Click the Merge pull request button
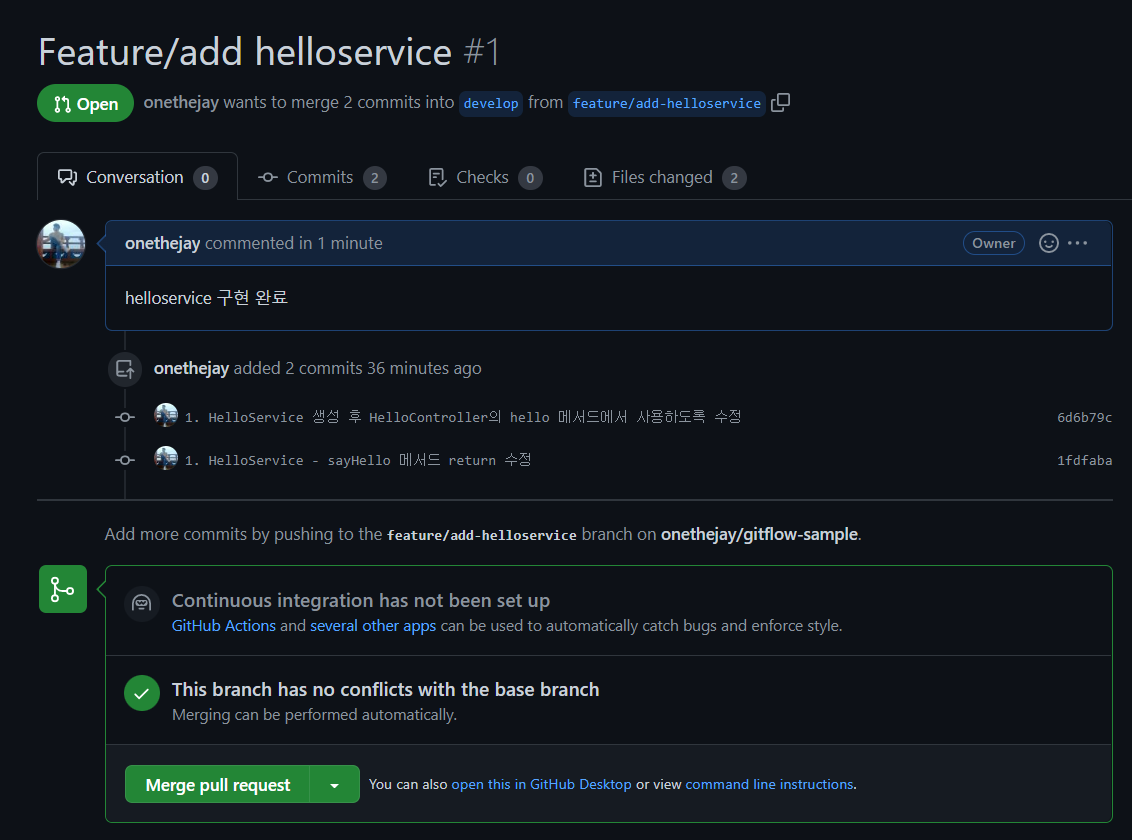The width and height of the screenshot is (1132, 840). 217,784
